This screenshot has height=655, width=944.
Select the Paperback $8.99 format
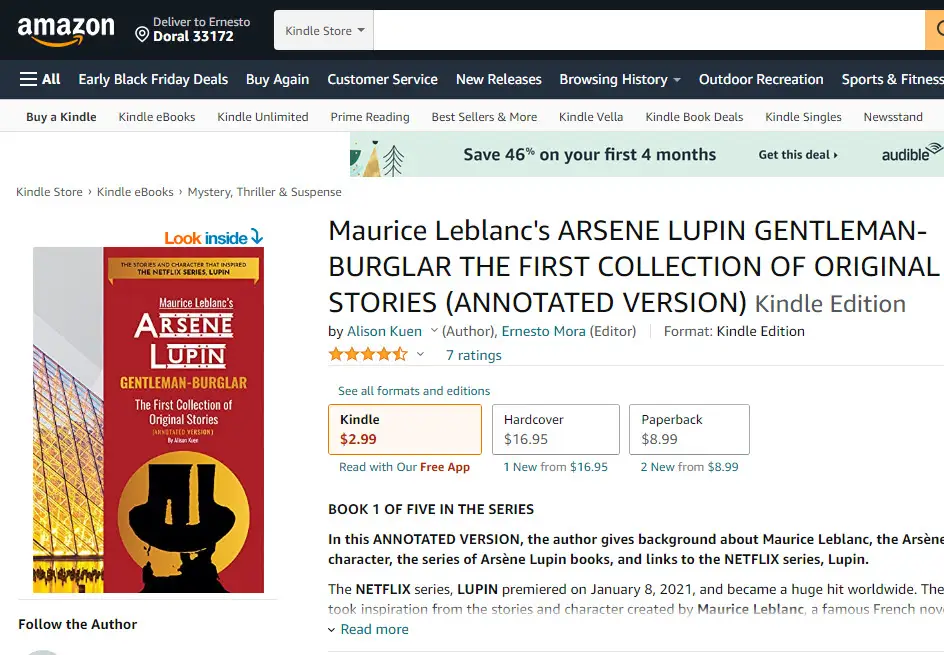[x=690, y=429]
